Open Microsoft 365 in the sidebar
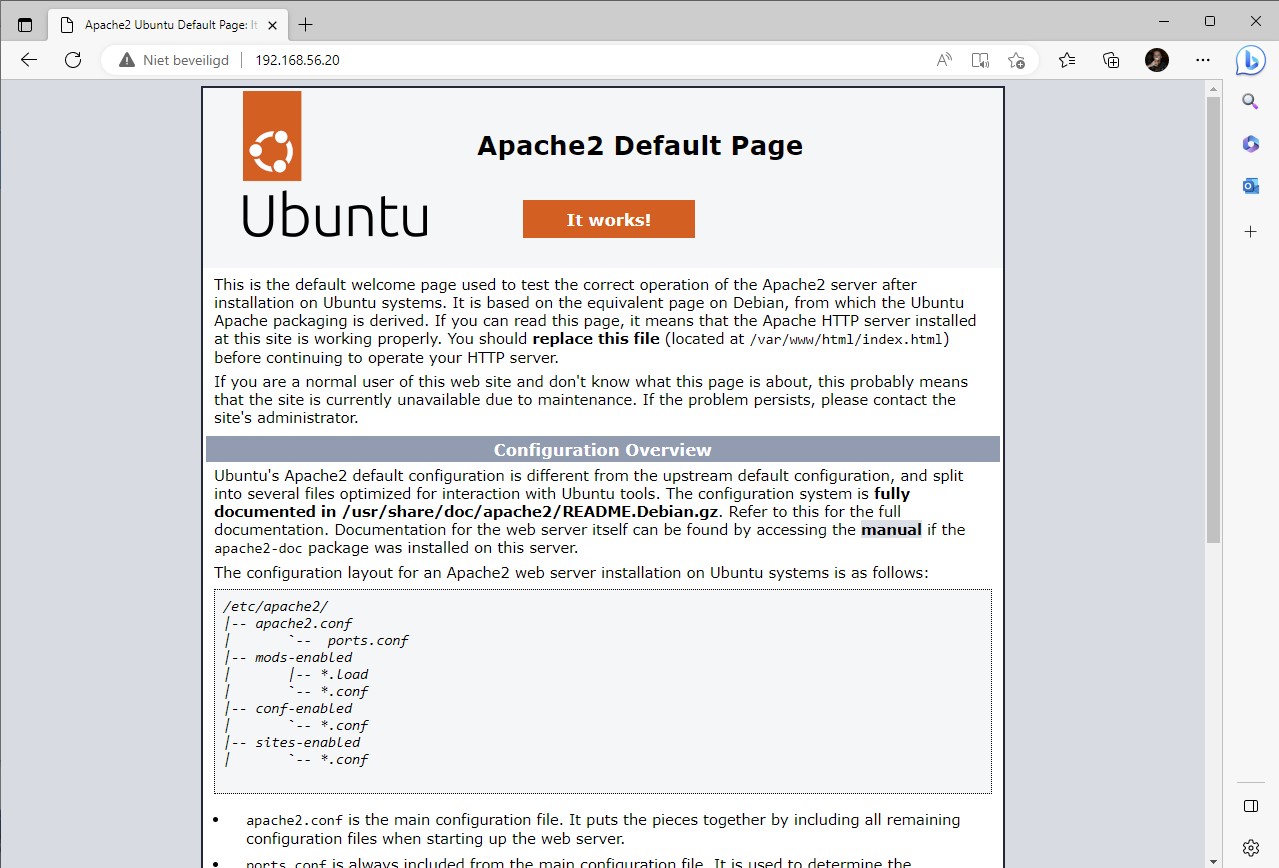This screenshot has height=868, width=1279. [x=1250, y=144]
